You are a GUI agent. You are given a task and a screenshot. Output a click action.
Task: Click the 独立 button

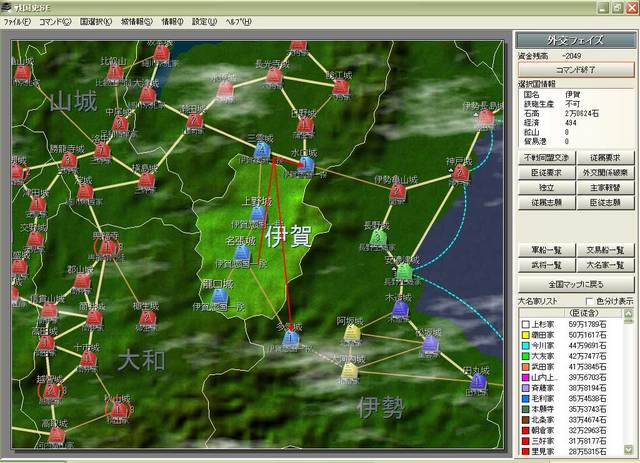pos(547,188)
